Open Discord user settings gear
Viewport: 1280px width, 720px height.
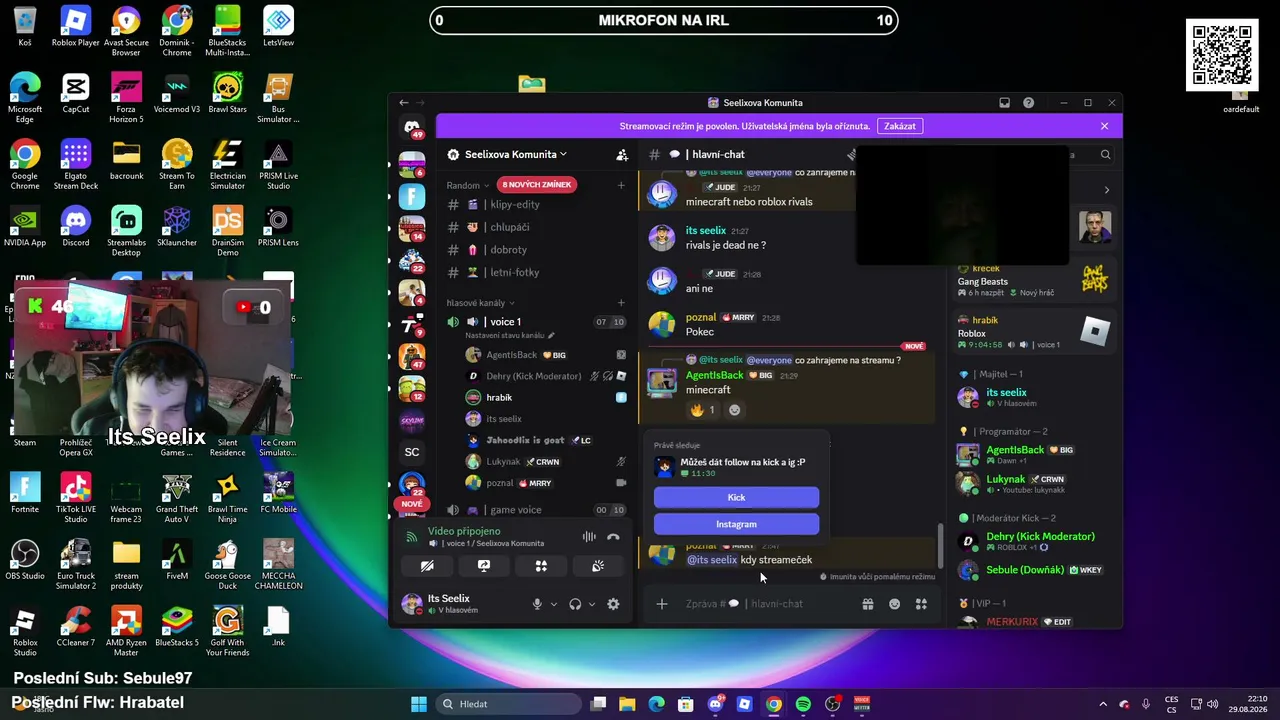coord(613,604)
